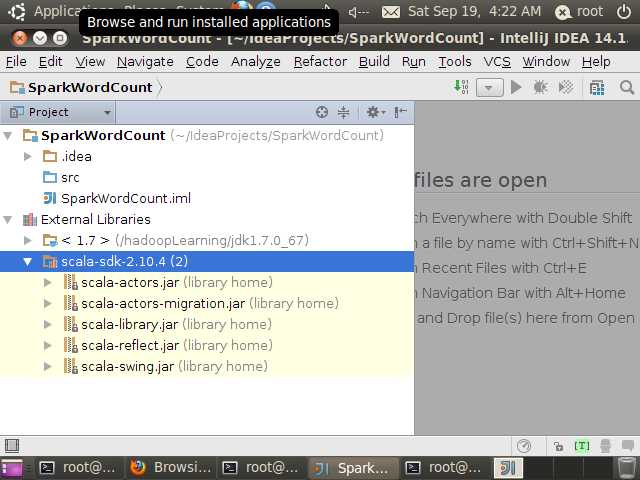This screenshot has height=480, width=640.
Task: Switch to the Spark... IntelliJ taskbar window
Action: 352,468
